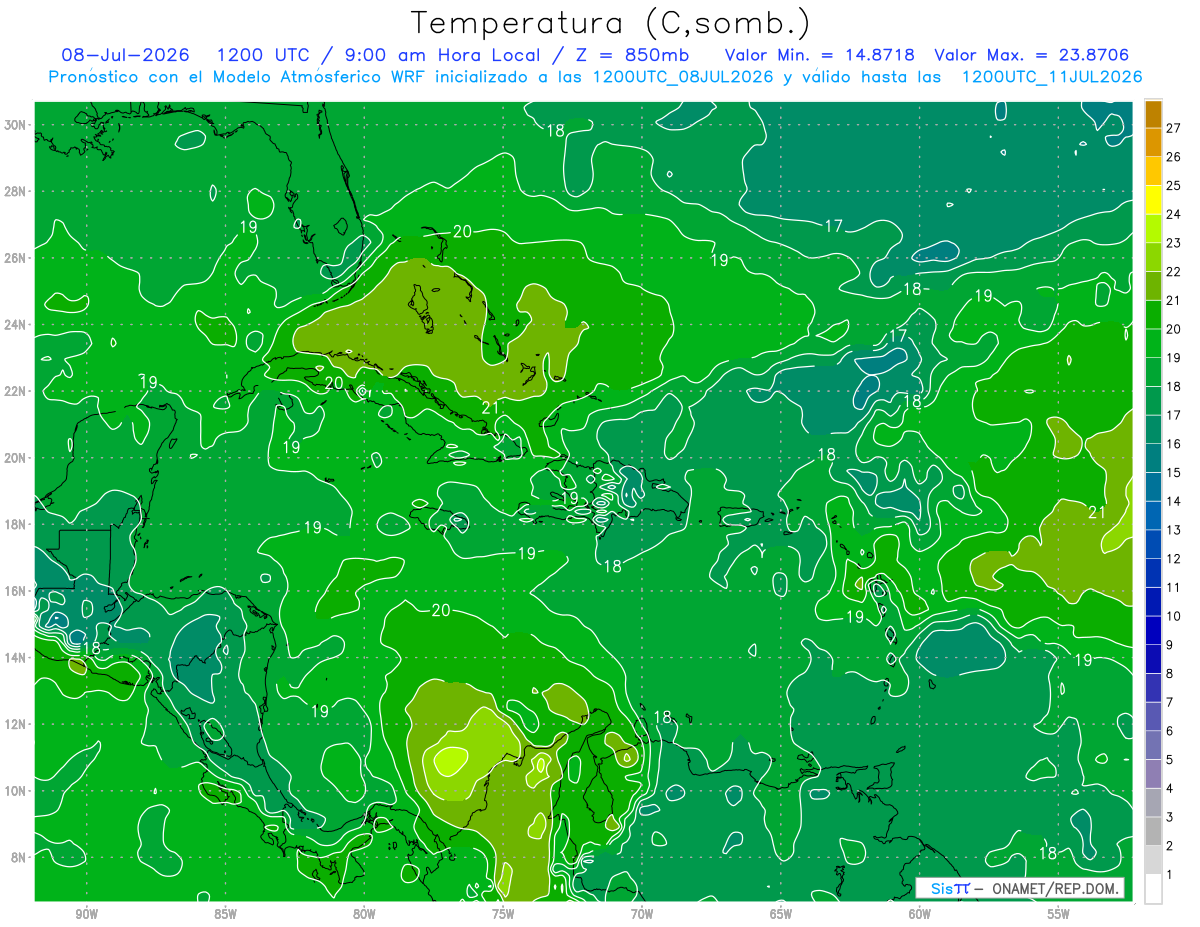Click the '30N' latitude axis label
This screenshot has height=927, width=1200.
point(15,125)
